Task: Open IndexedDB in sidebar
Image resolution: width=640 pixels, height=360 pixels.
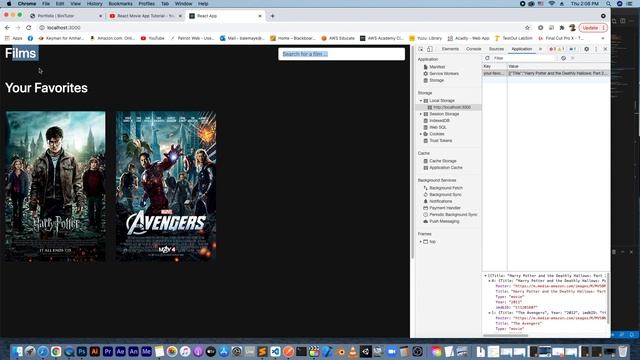Action: (x=439, y=121)
